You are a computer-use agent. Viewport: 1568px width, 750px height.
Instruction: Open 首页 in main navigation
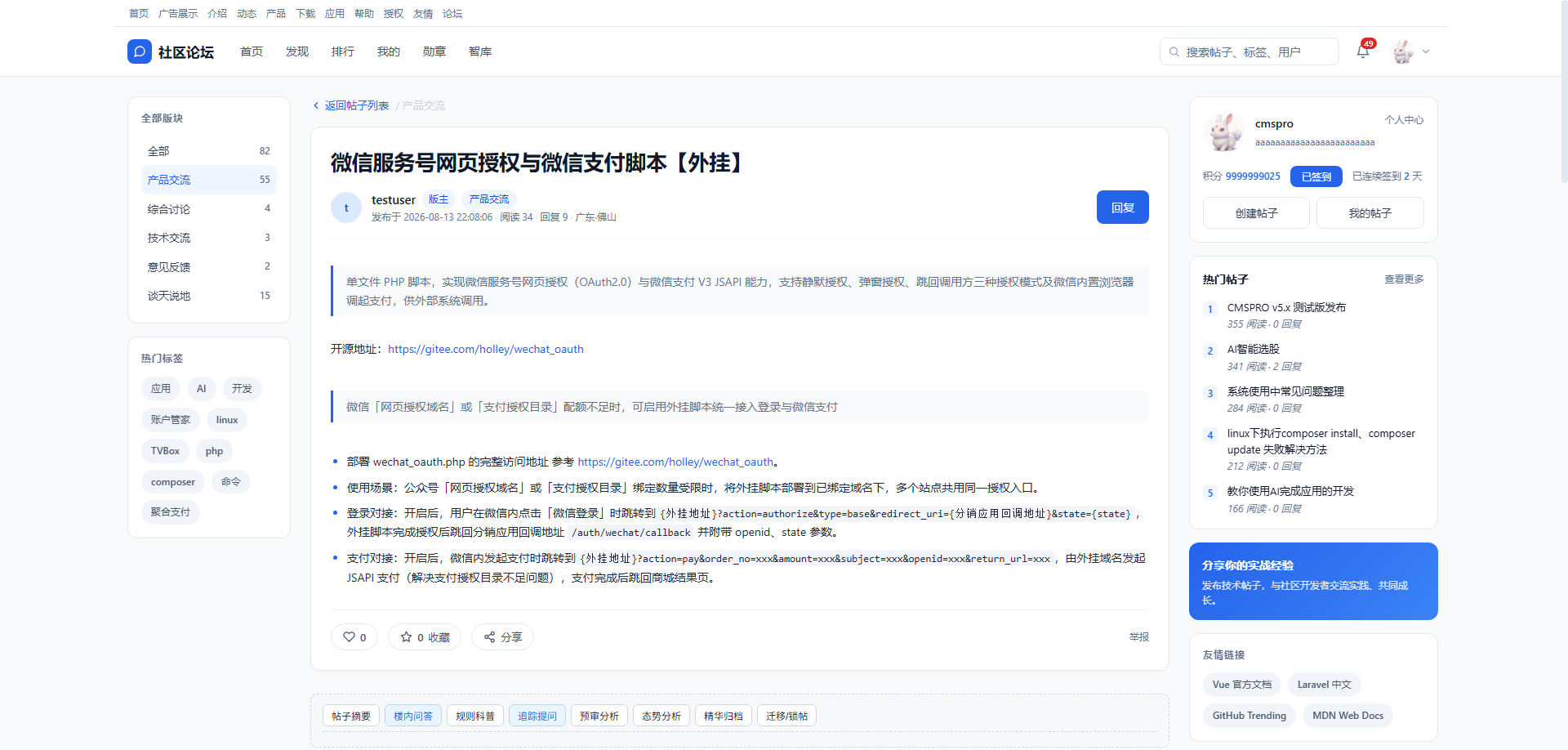click(252, 51)
